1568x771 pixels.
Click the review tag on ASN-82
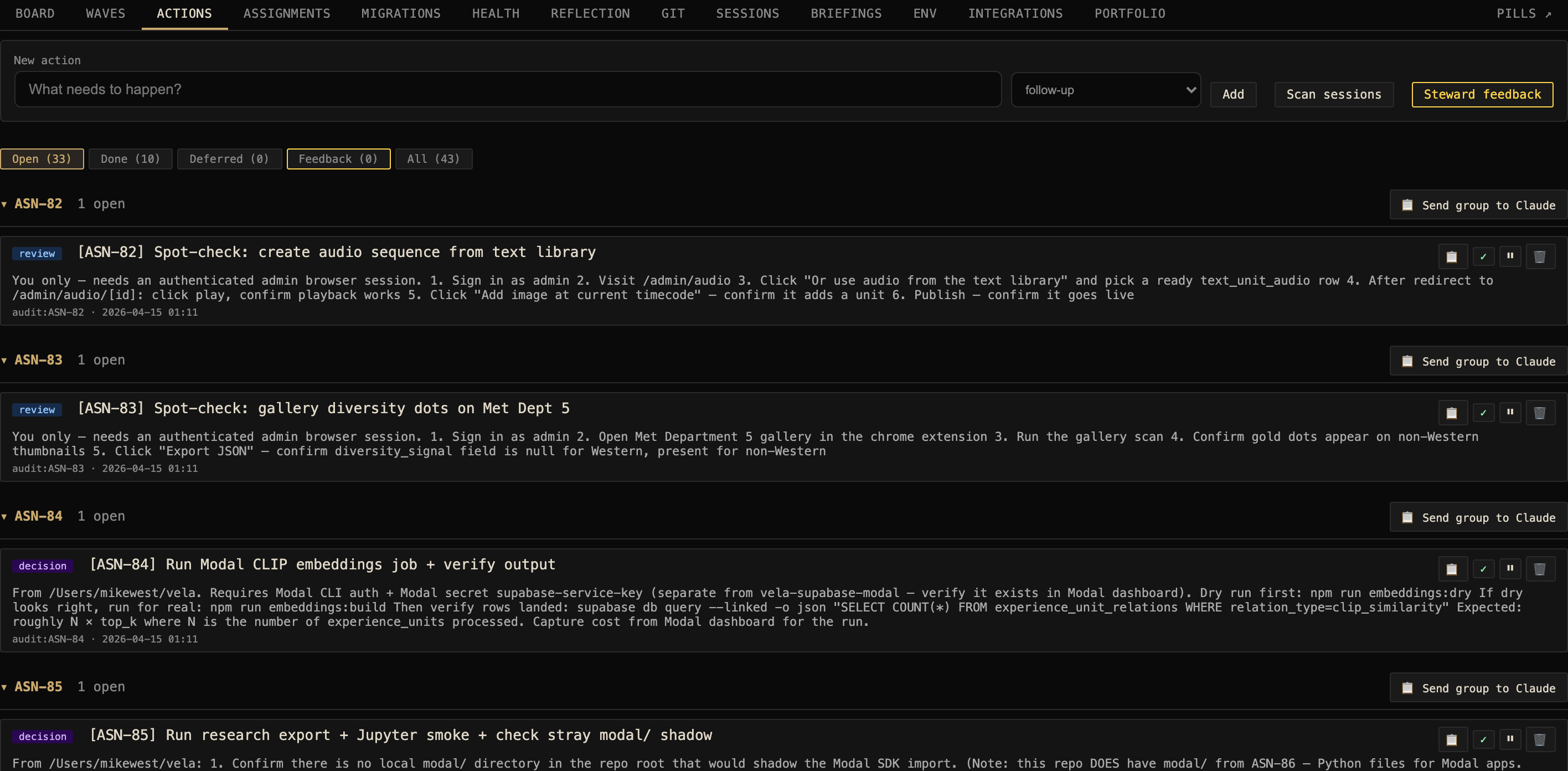pyautogui.click(x=37, y=253)
